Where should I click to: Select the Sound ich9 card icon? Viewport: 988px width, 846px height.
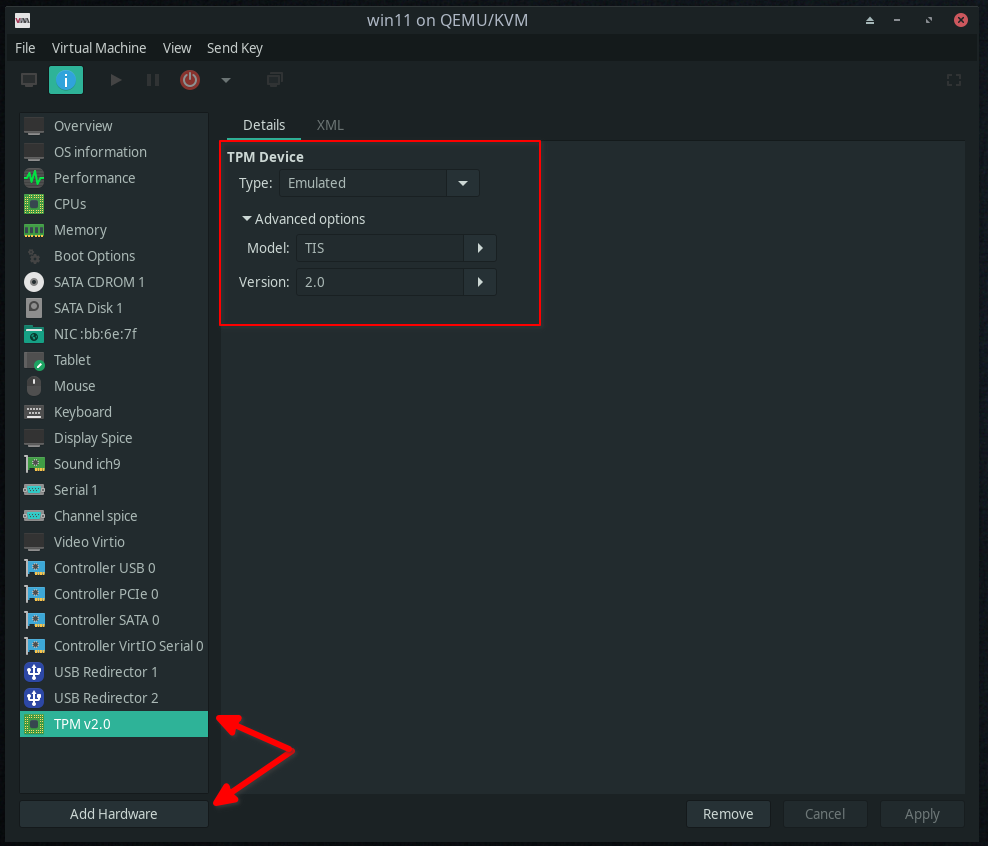(34, 464)
